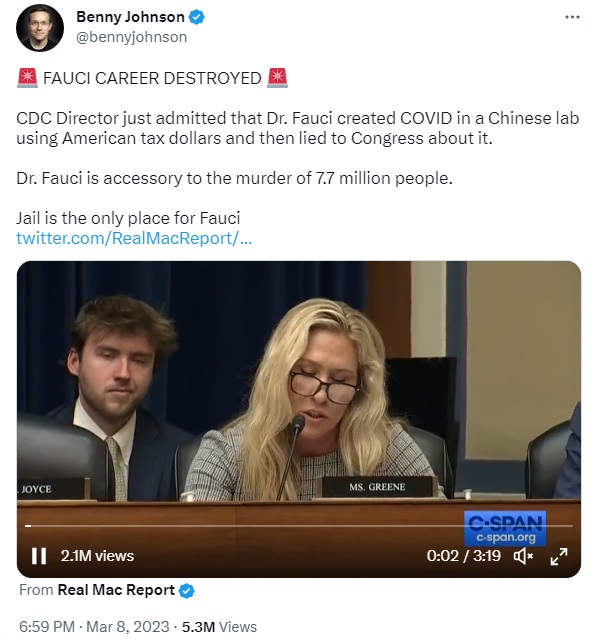Click the Real Mac Report source name
Screen dimensions: 602x644
[x=116, y=590]
